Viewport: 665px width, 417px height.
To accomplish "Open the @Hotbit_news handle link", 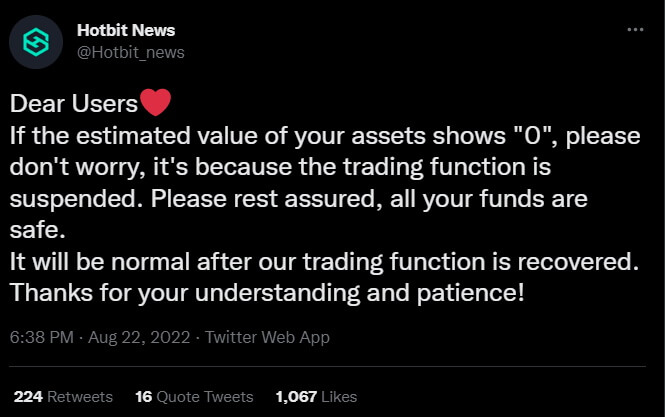I will 131,53.
